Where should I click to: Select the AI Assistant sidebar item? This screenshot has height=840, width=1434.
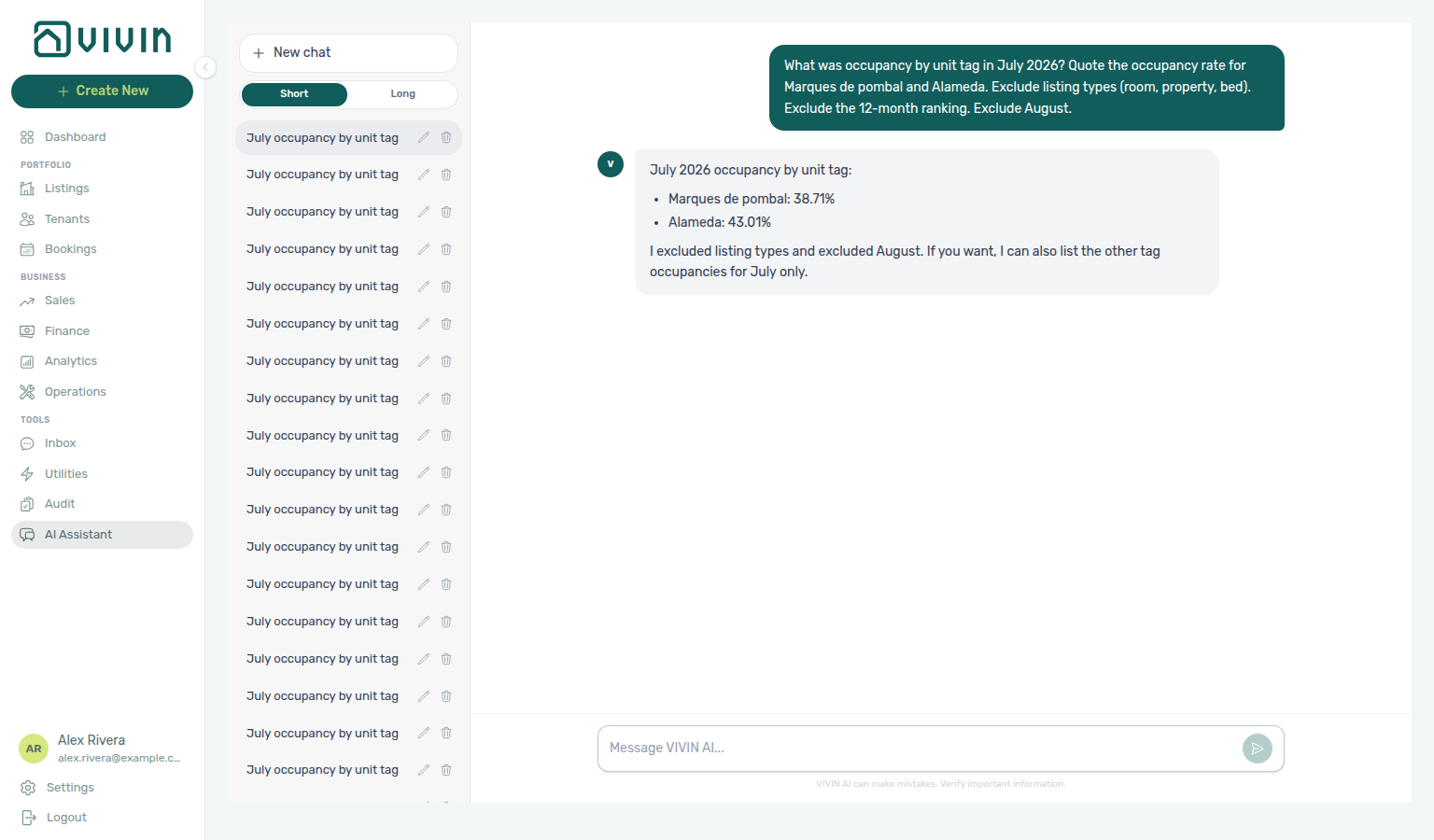pyautogui.click(x=102, y=535)
